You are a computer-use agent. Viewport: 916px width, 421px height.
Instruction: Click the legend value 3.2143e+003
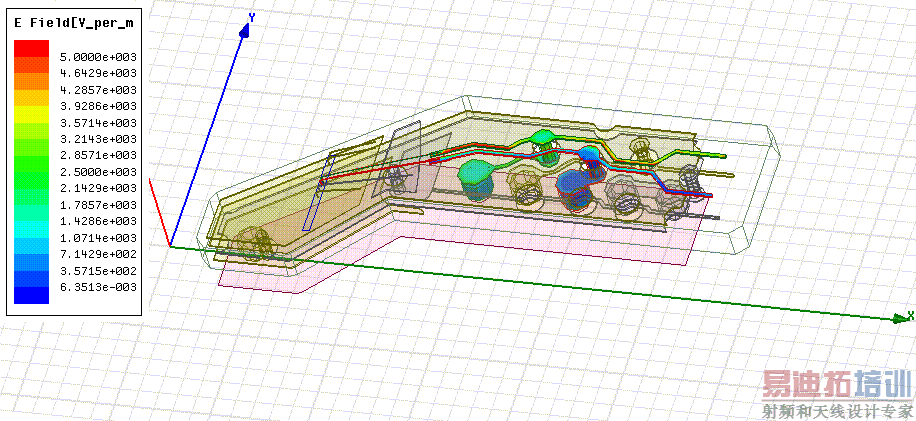(98, 139)
